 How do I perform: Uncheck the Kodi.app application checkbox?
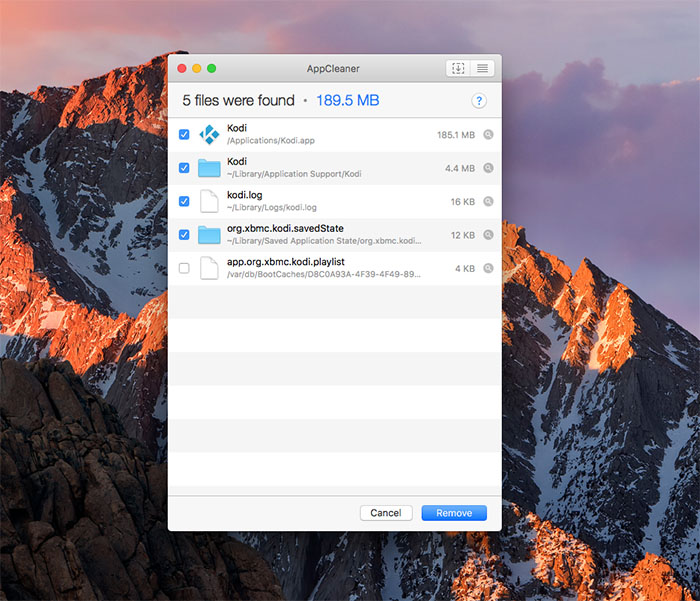[x=184, y=134]
